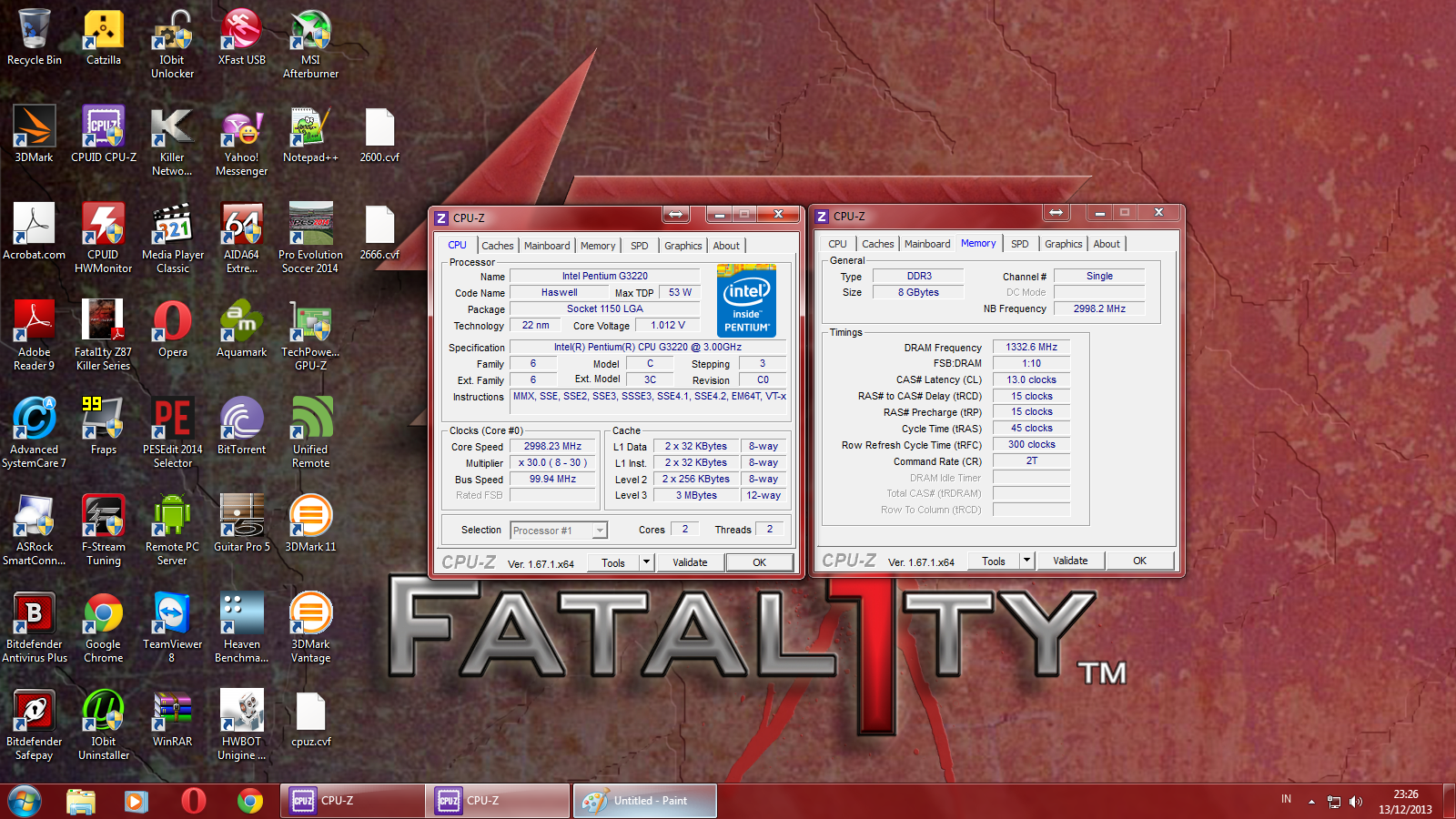The width and height of the screenshot is (1456, 819).
Task: Open Mainboard tab in right CPU-Z window
Action: pos(927,244)
